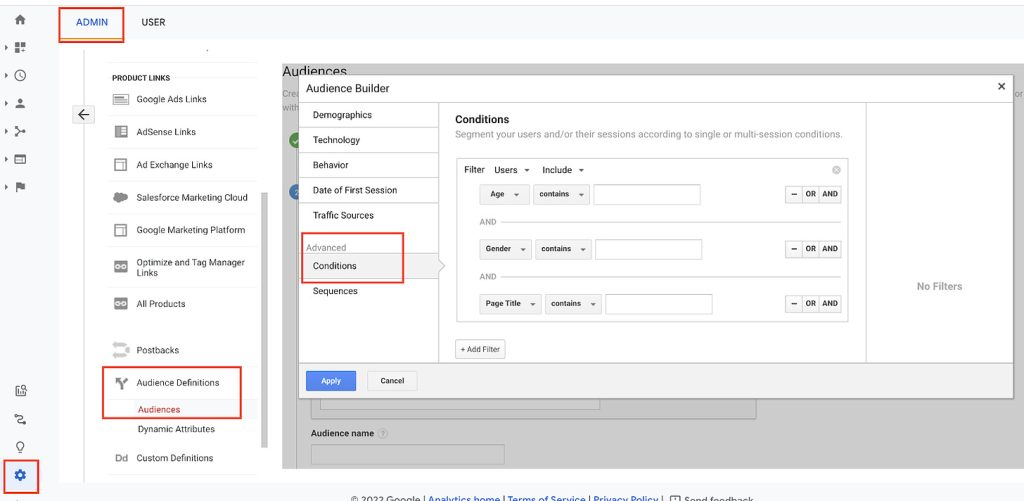Switch to the USER tab
The height and width of the screenshot is (501, 1024).
pos(153,22)
